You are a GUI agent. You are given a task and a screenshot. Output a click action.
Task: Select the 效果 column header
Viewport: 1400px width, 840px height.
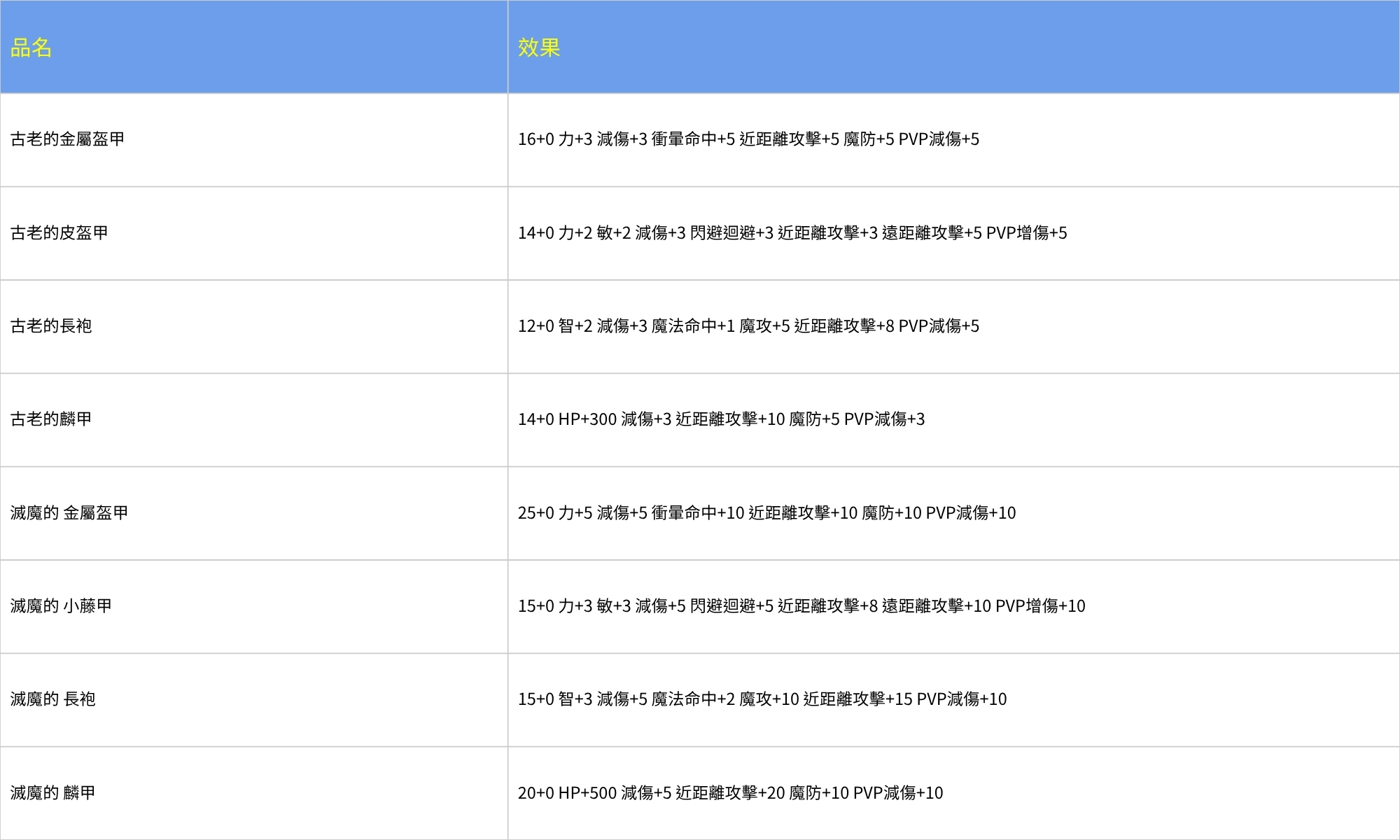point(535,49)
